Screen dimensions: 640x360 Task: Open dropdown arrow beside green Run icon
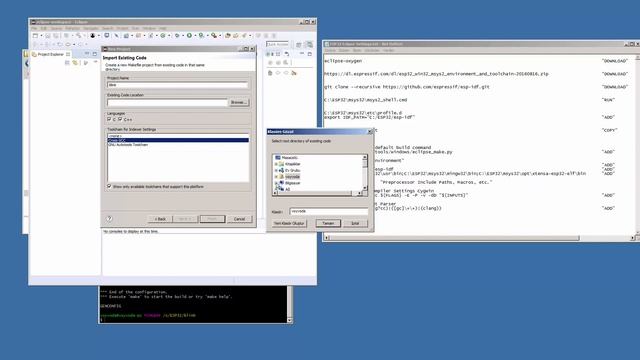[x=195, y=36]
